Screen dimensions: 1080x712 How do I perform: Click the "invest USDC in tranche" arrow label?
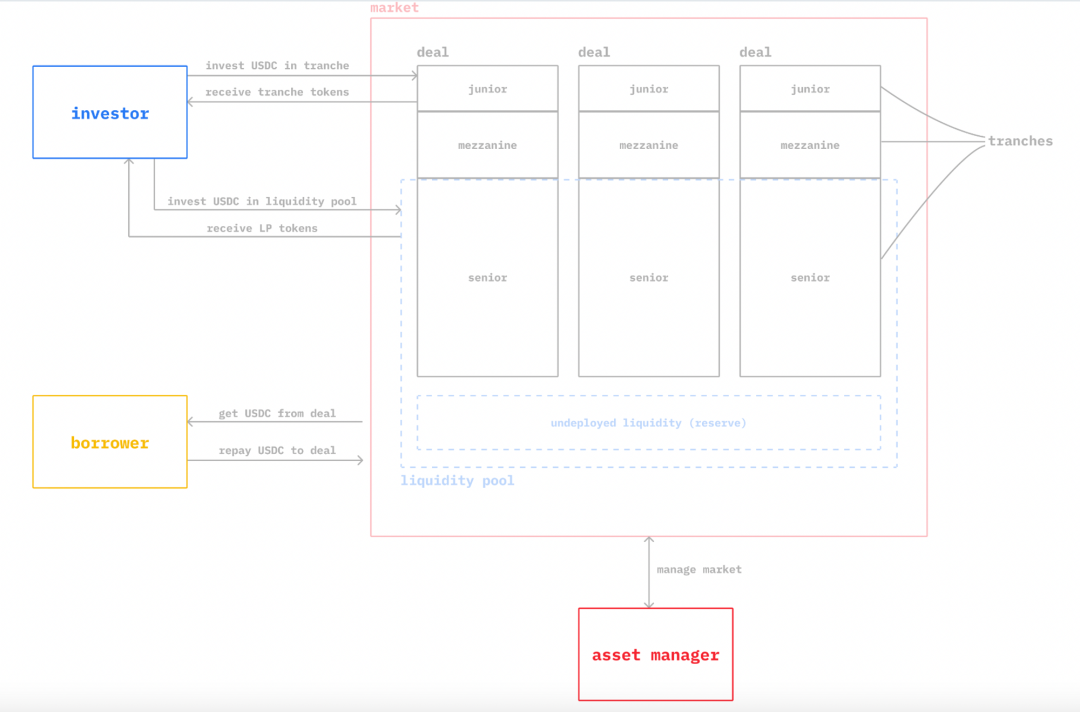click(277, 66)
